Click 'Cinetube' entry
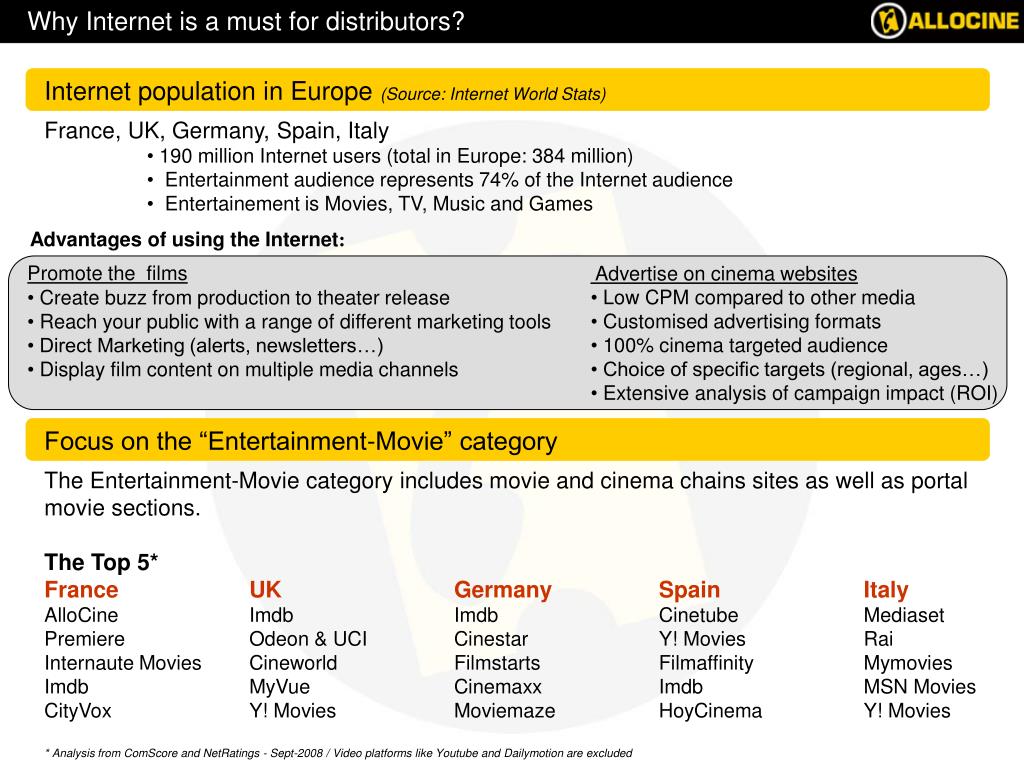The width and height of the screenshot is (1024, 768). (699, 615)
